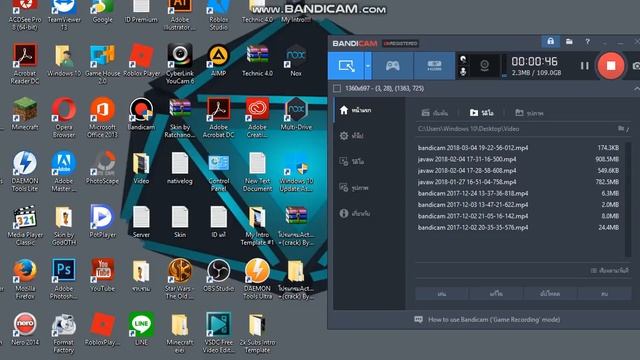
Task: Switch to the Image files tab
Action: [529, 113]
